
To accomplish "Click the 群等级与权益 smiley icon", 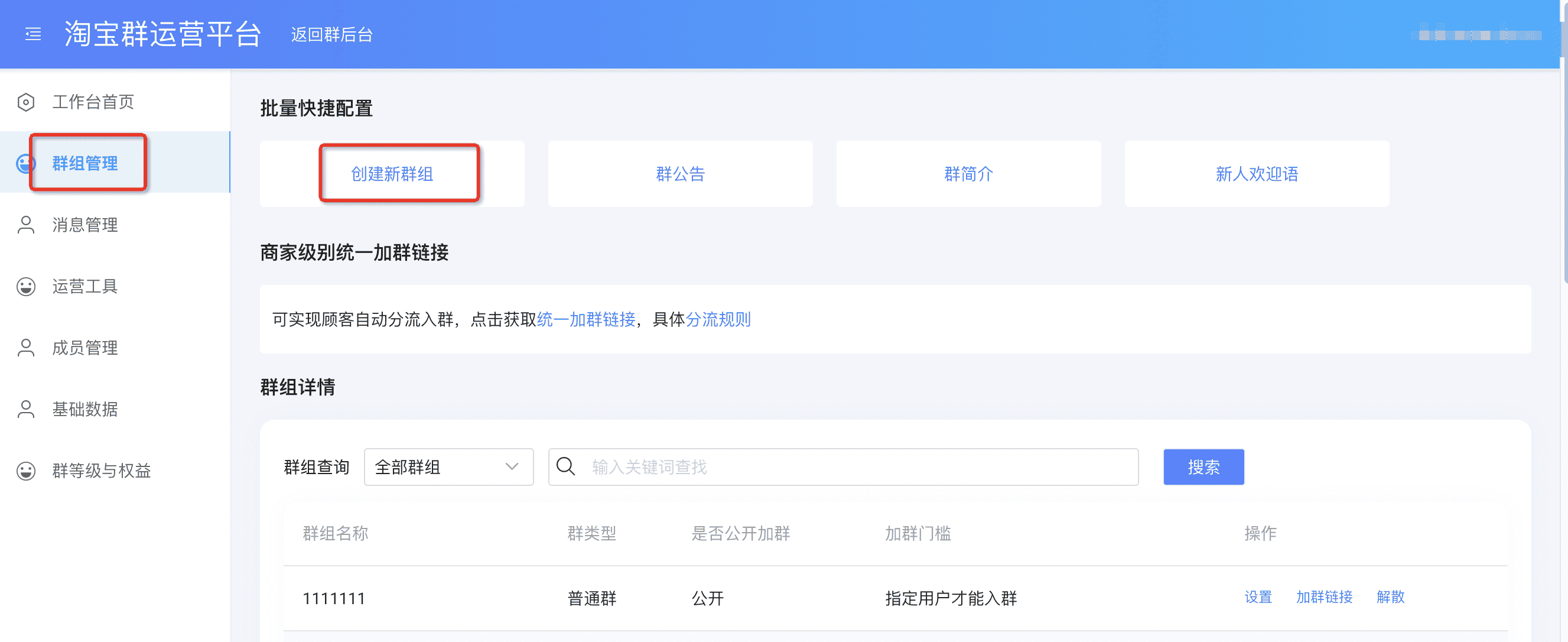I will 25,470.
